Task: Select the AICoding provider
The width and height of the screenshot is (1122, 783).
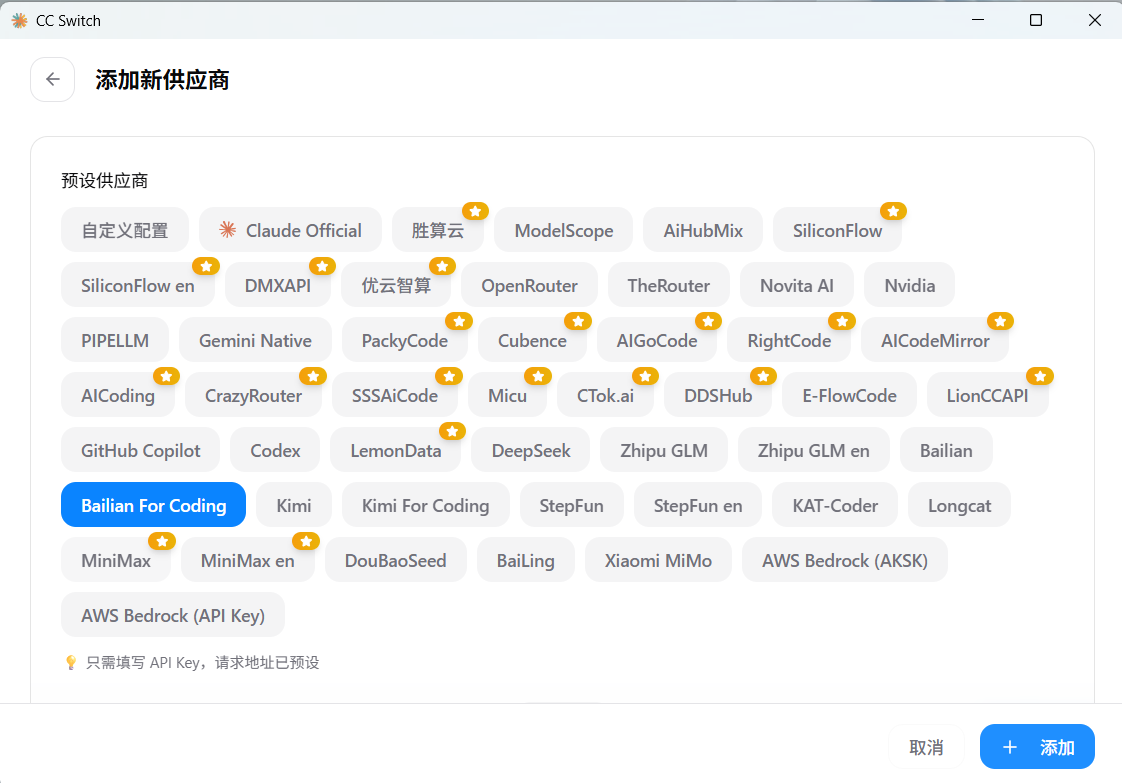Action: [118, 396]
